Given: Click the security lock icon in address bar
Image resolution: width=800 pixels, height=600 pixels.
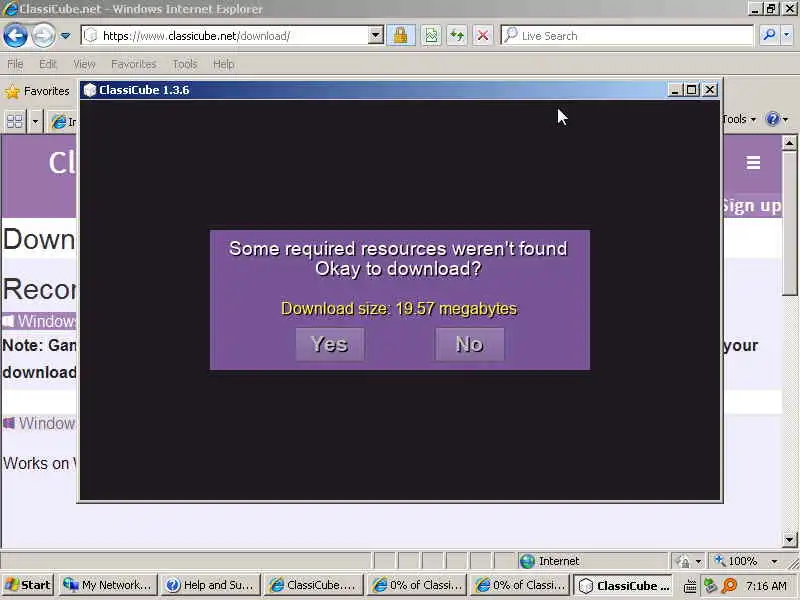Looking at the screenshot, I should pos(401,36).
